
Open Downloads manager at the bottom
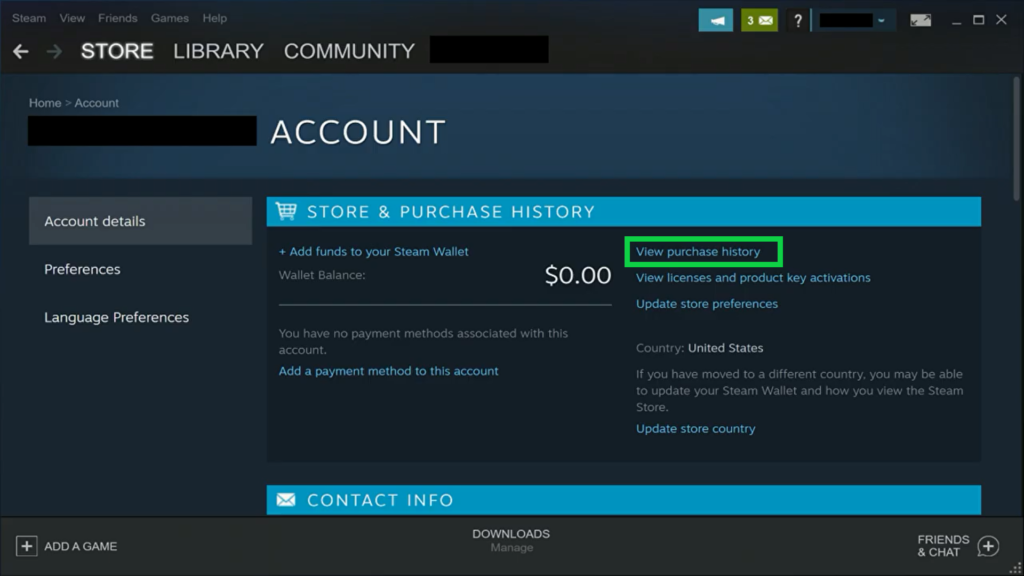(x=511, y=539)
